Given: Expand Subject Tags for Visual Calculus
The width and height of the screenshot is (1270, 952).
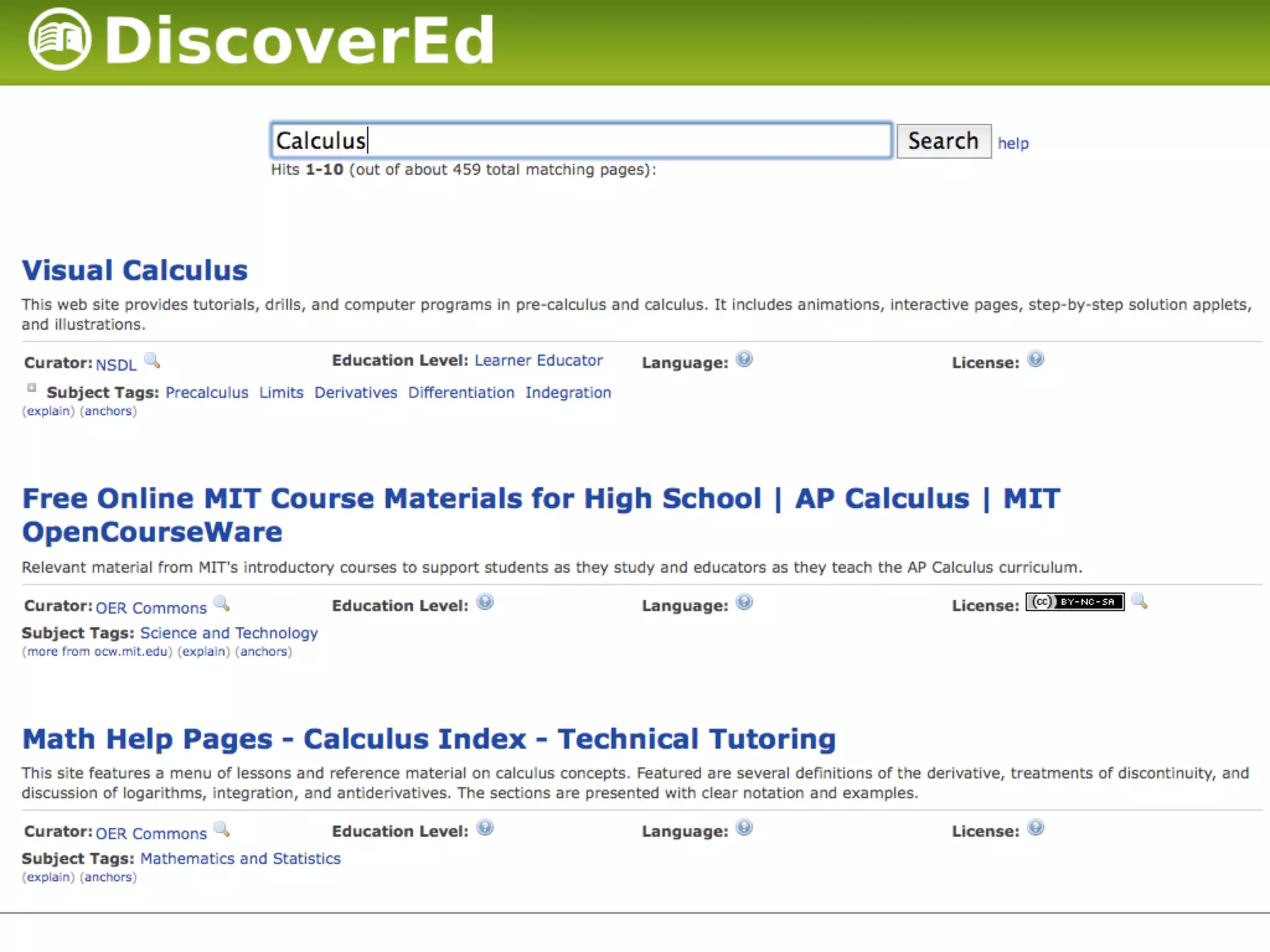Looking at the screenshot, I should coord(32,388).
